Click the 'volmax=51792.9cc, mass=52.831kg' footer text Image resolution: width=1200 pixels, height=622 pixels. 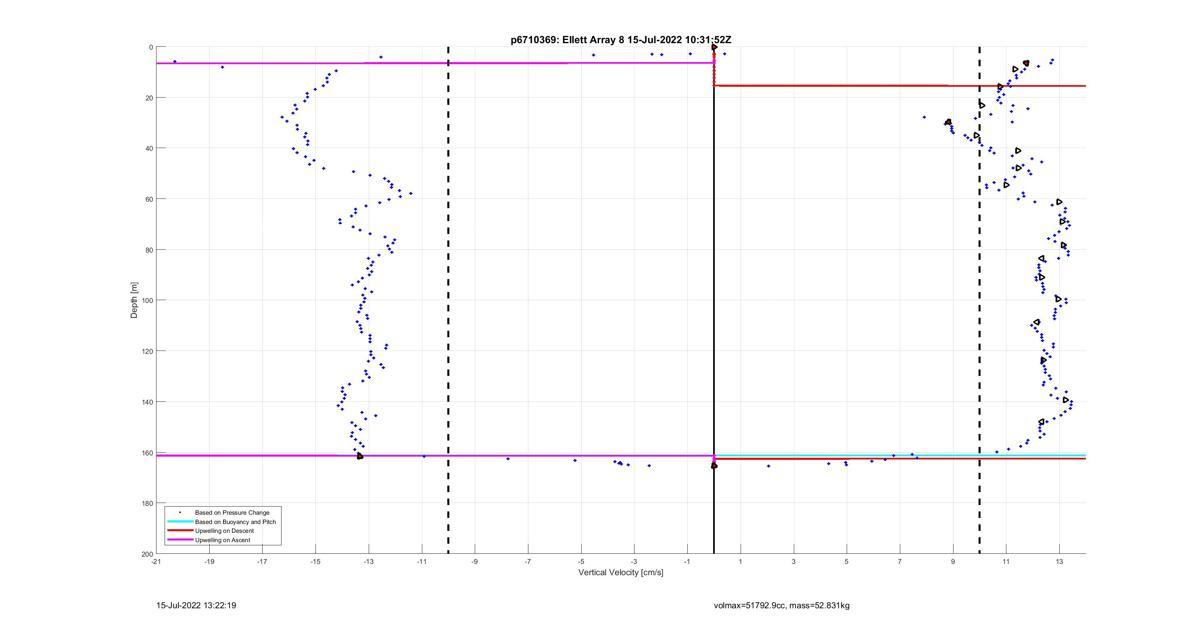pyautogui.click(x=782, y=605)
